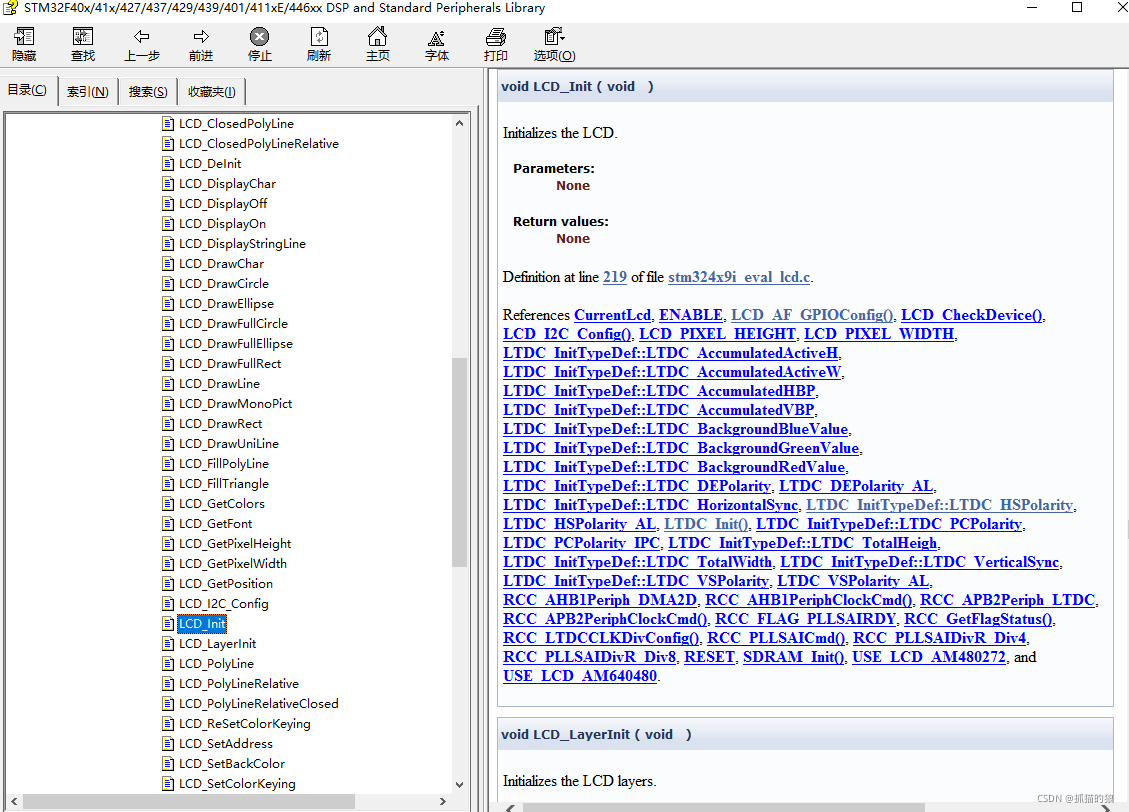The height and width of the screenshot is (812, 1129).
Task: Switch to the 索引(N) index tab
Action: (x=88, y=91)
